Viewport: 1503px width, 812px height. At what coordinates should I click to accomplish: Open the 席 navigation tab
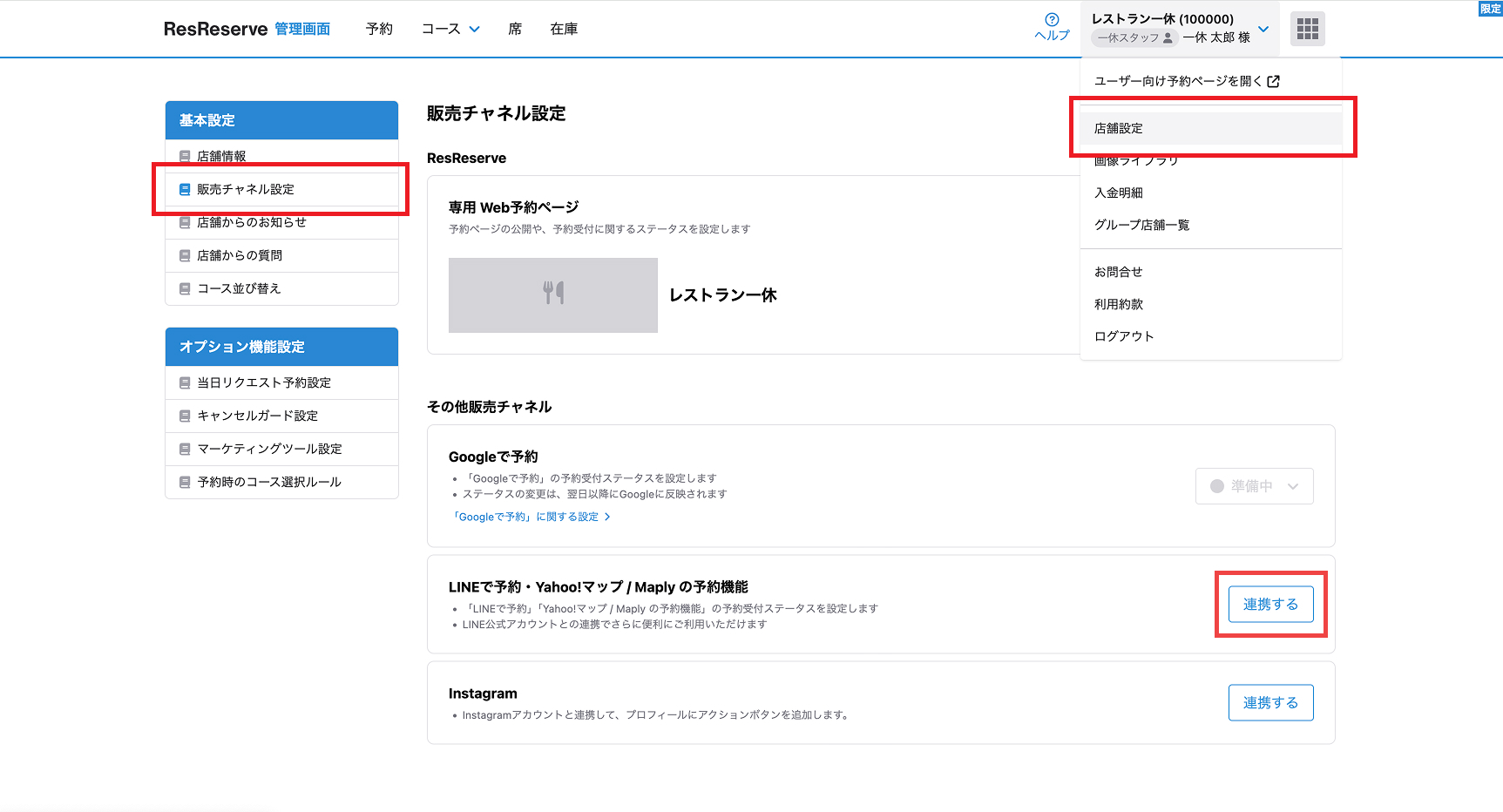click(515, 29)
